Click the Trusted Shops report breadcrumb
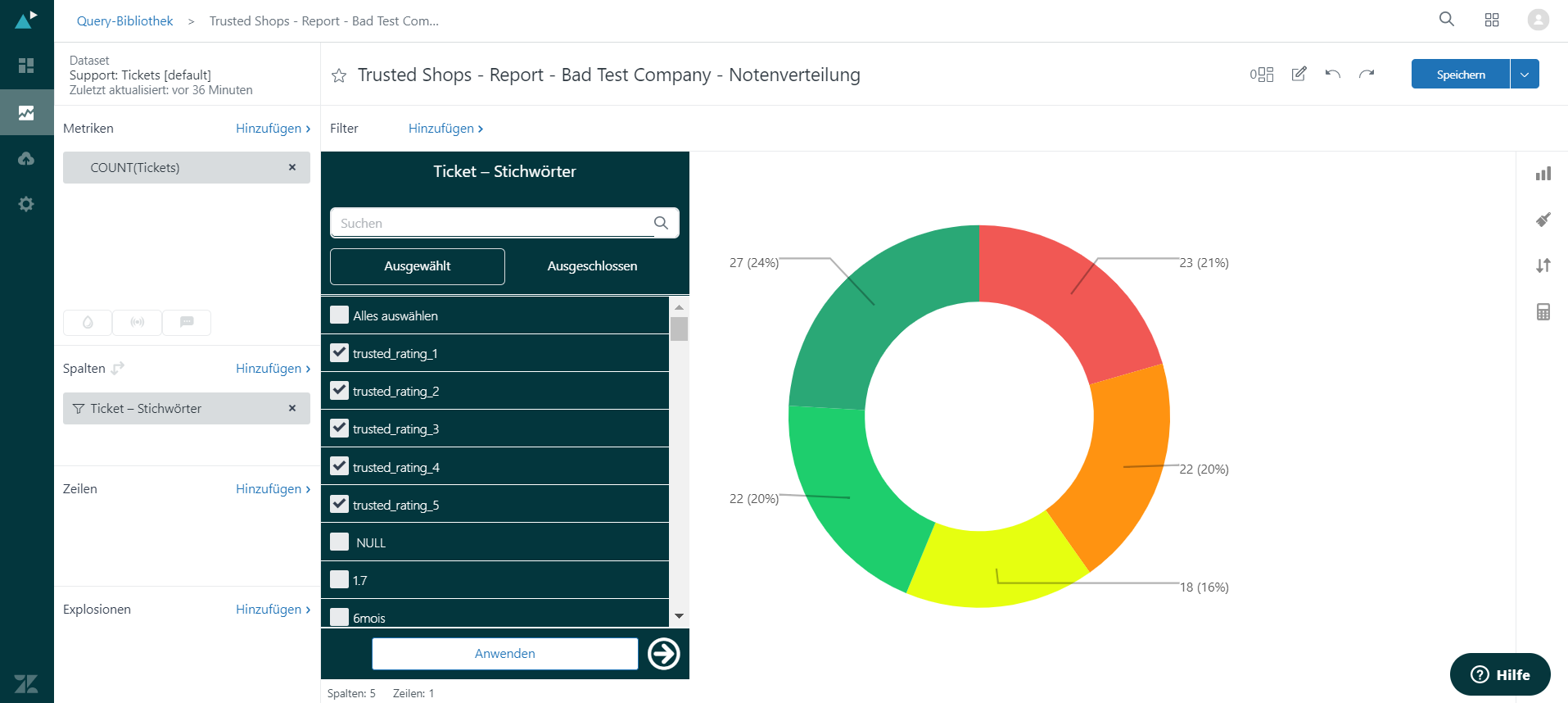Image resolution: width=1568 pixels, height=703 pixels. (324, 21)
